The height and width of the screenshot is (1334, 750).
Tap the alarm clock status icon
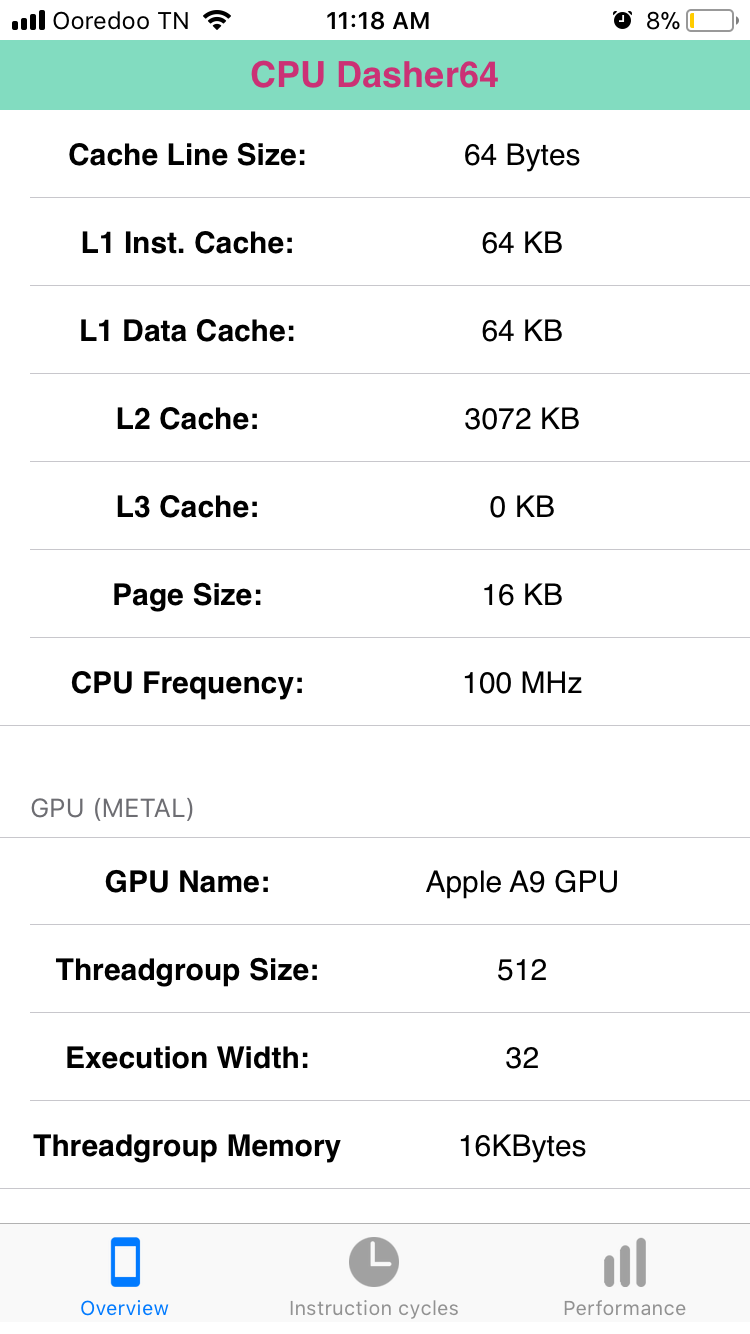(623, 20)
